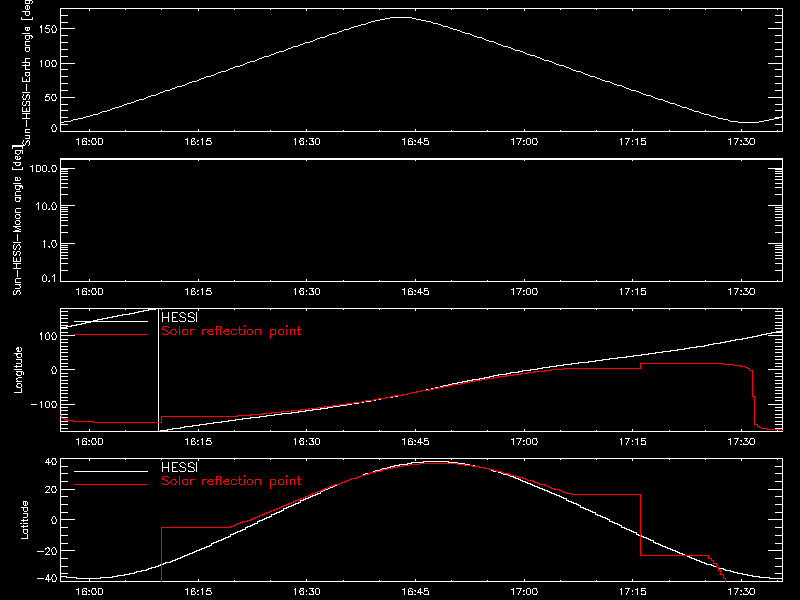Select the 16:30 time label under the Longitude plot
The image size is (800, 600).
tap(307, 442)
